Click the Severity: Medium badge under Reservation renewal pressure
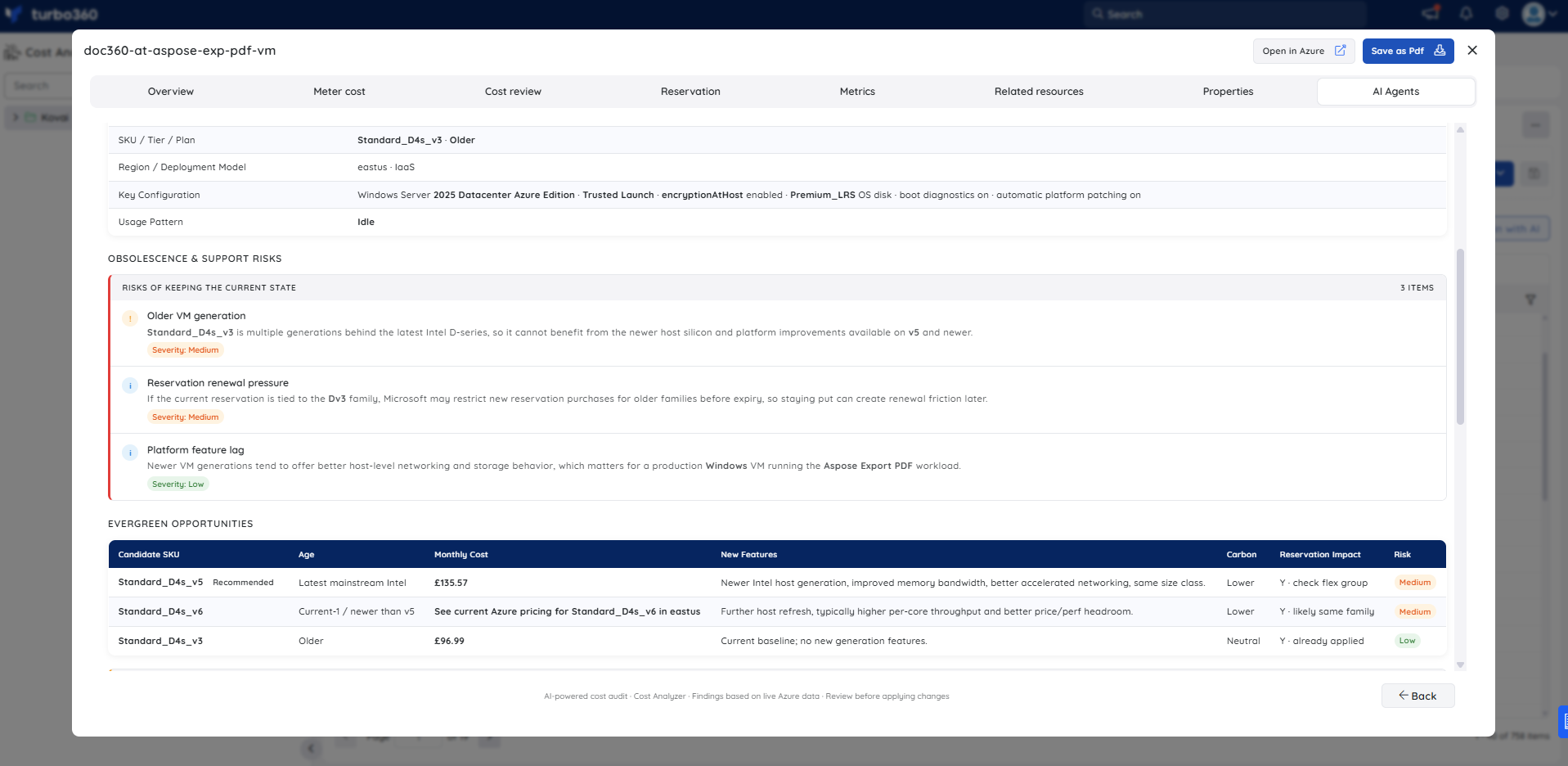 coord(186,417)
